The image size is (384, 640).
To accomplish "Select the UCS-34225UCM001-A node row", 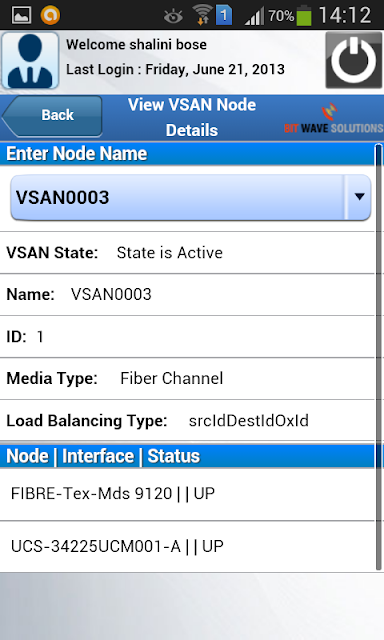I will pos(187,547).
